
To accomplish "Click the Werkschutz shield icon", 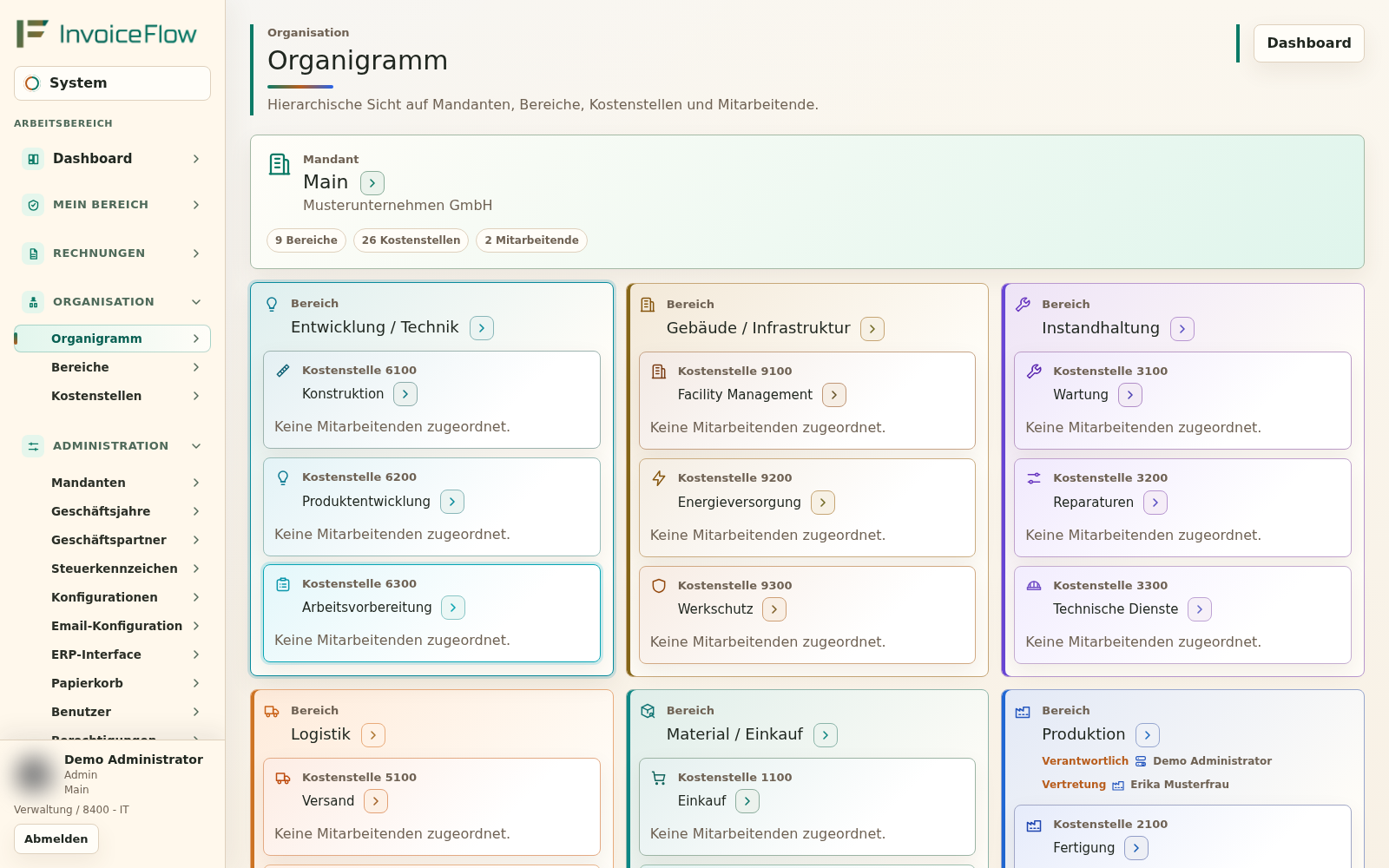I will [659, 586].
